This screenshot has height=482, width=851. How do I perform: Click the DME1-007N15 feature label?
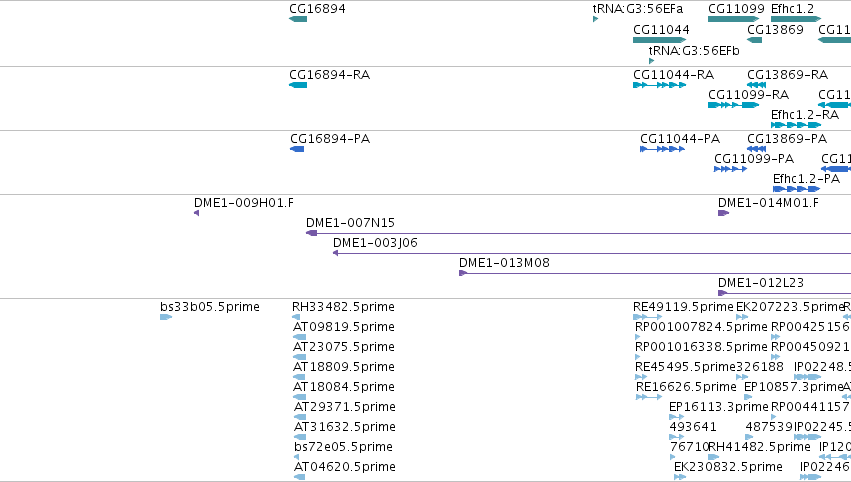[350, 223]
